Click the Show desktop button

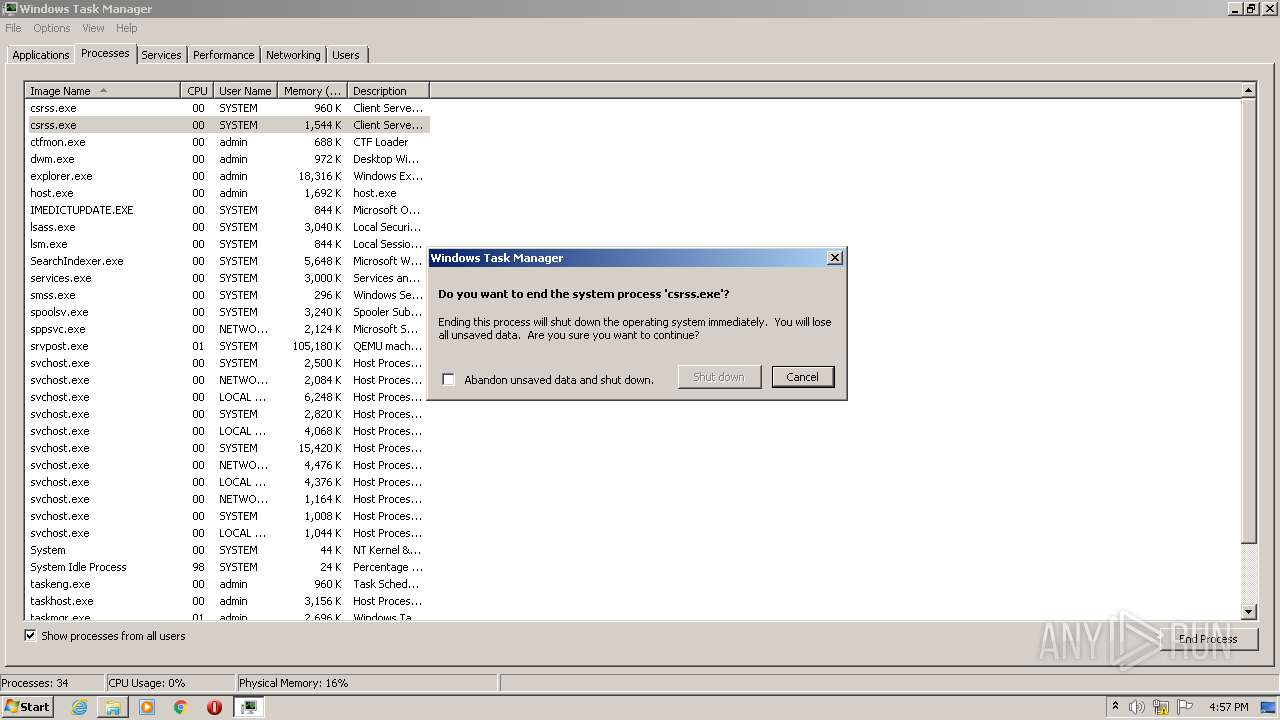coord(1270,707)
